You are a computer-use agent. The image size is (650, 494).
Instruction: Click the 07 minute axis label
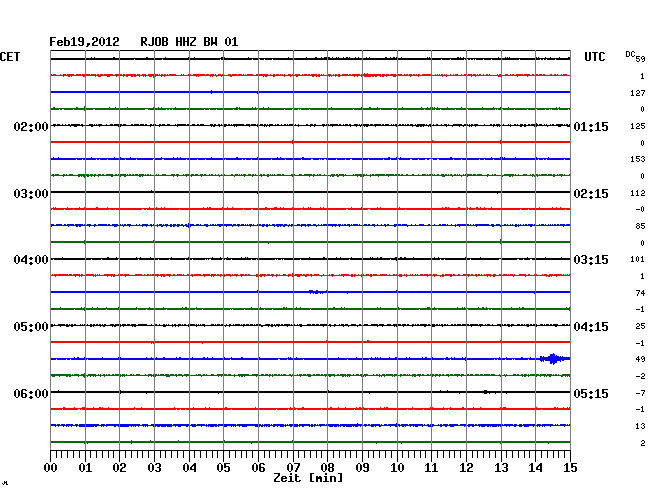pyautogui.click(x=293, y=468)
